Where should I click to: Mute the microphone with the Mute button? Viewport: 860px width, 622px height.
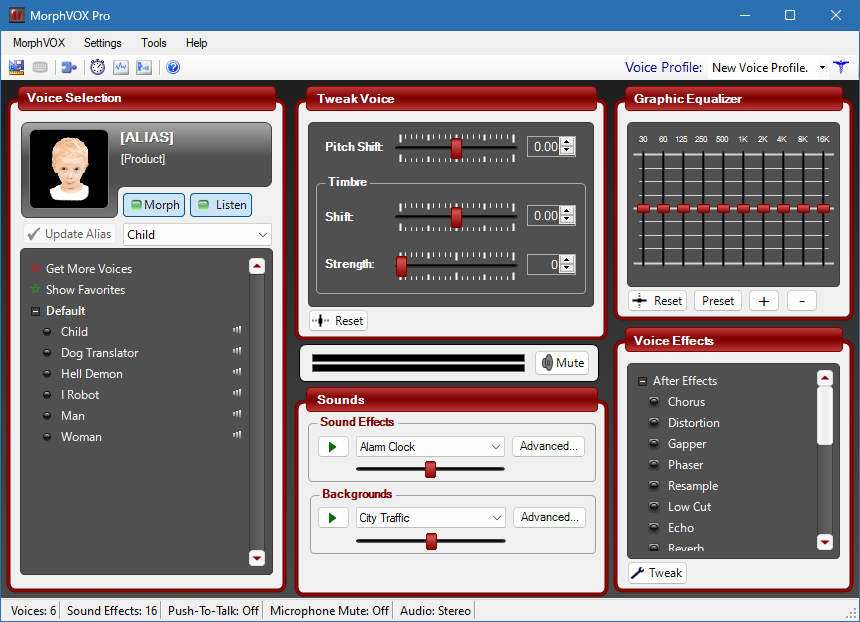[562, 363]
